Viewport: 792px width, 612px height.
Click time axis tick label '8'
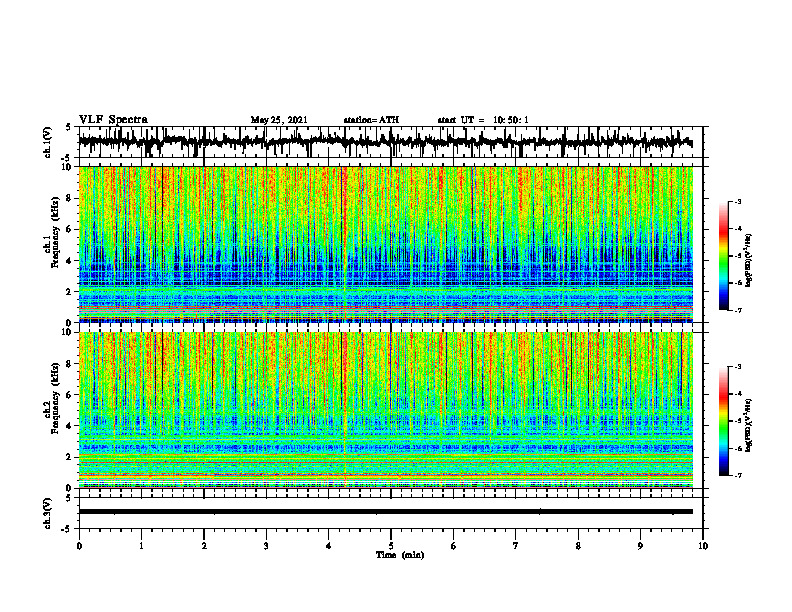point(578,546)
